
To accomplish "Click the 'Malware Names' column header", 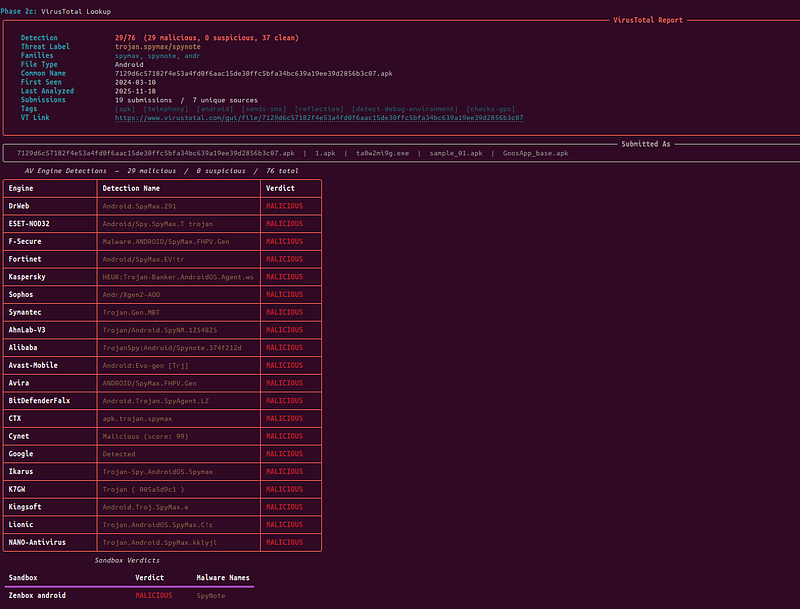I will click(223, 578).
